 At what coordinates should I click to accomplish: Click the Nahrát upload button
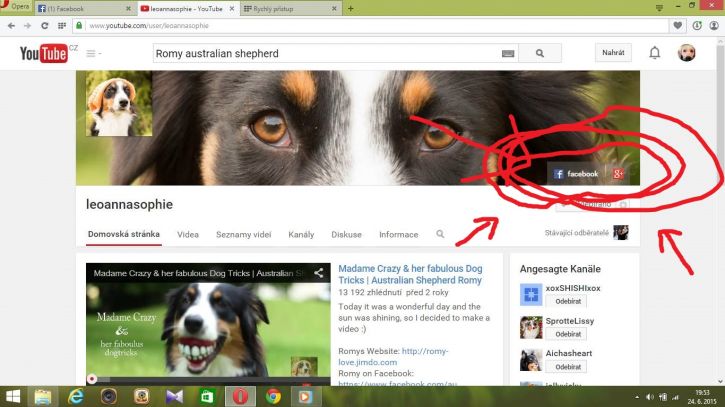[613, 53]
